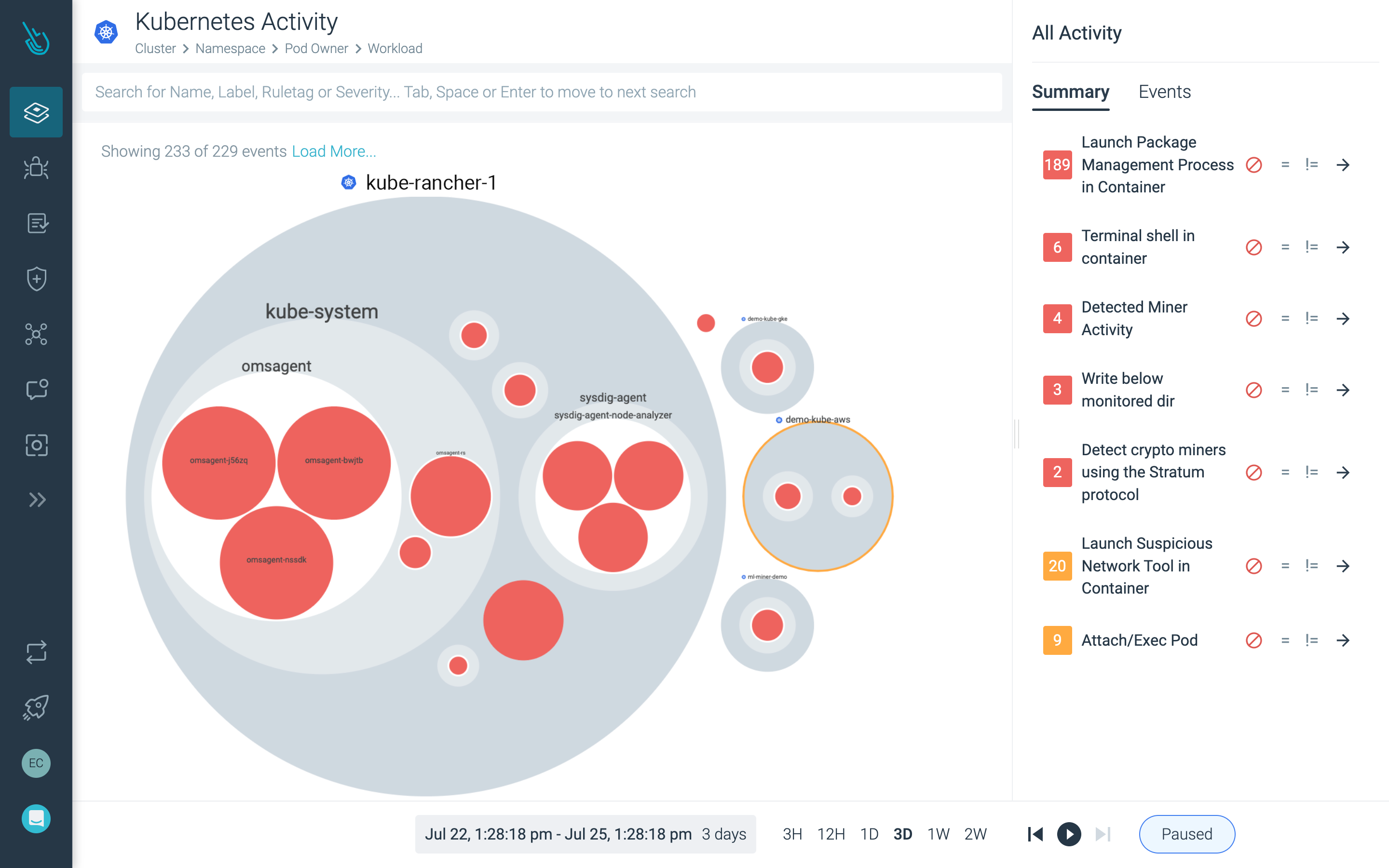Viewport: 1389px width, 868px height.
Task: Select the Summary tab in activity panel
Action: pyautogui.click(x=1072, y=91)
